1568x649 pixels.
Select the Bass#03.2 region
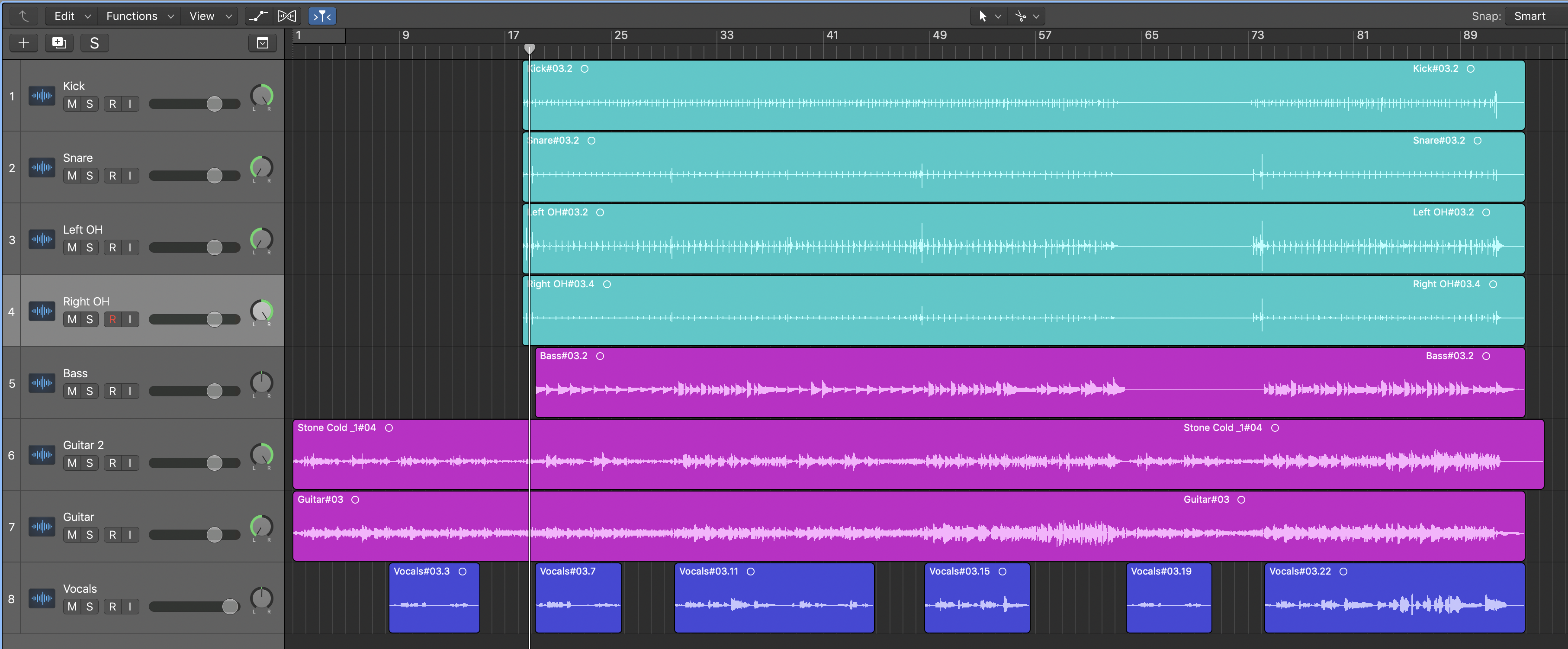tap(1030, 383)
